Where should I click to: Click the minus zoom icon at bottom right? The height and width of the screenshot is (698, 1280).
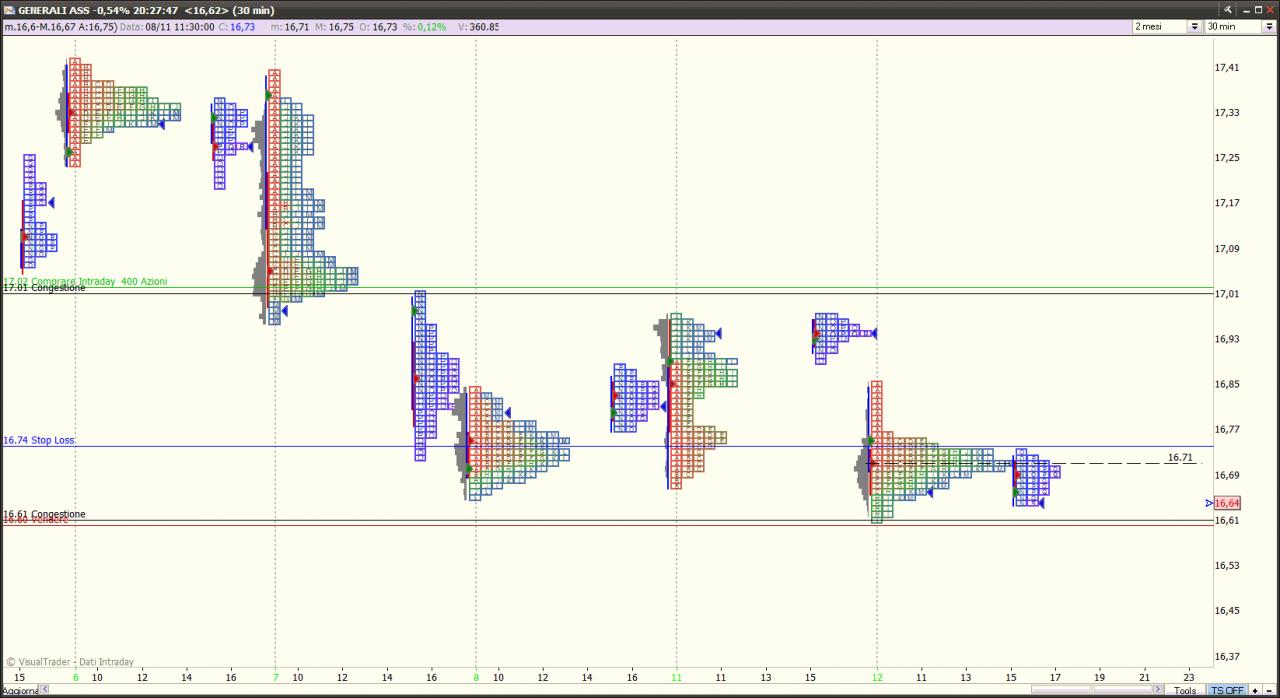tap(1269, 690)
